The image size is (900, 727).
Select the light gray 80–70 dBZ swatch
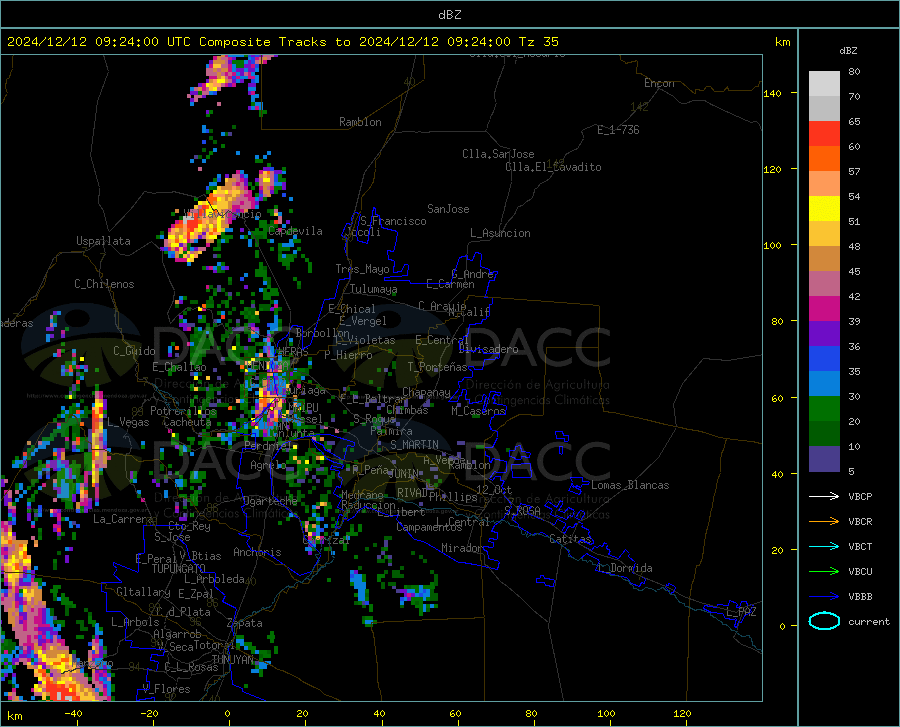click(824, 84)
